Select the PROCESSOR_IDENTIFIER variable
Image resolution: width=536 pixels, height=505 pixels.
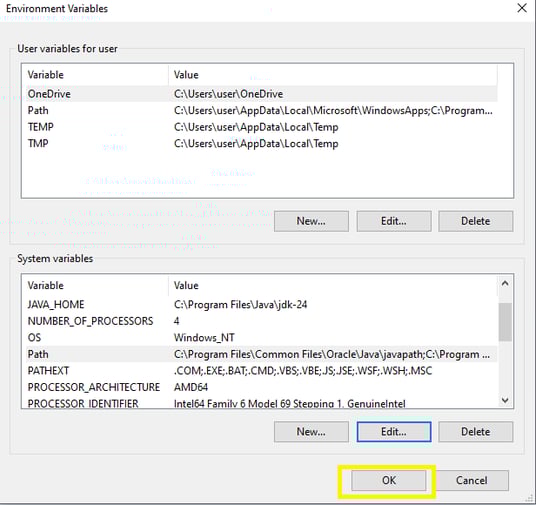[262, 403]
